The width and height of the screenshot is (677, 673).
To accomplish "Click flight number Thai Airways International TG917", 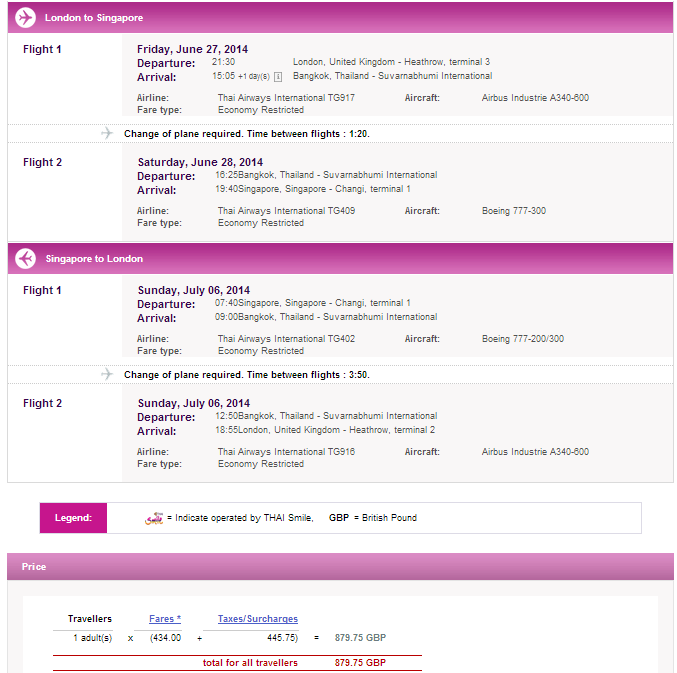I will [286, 98].
